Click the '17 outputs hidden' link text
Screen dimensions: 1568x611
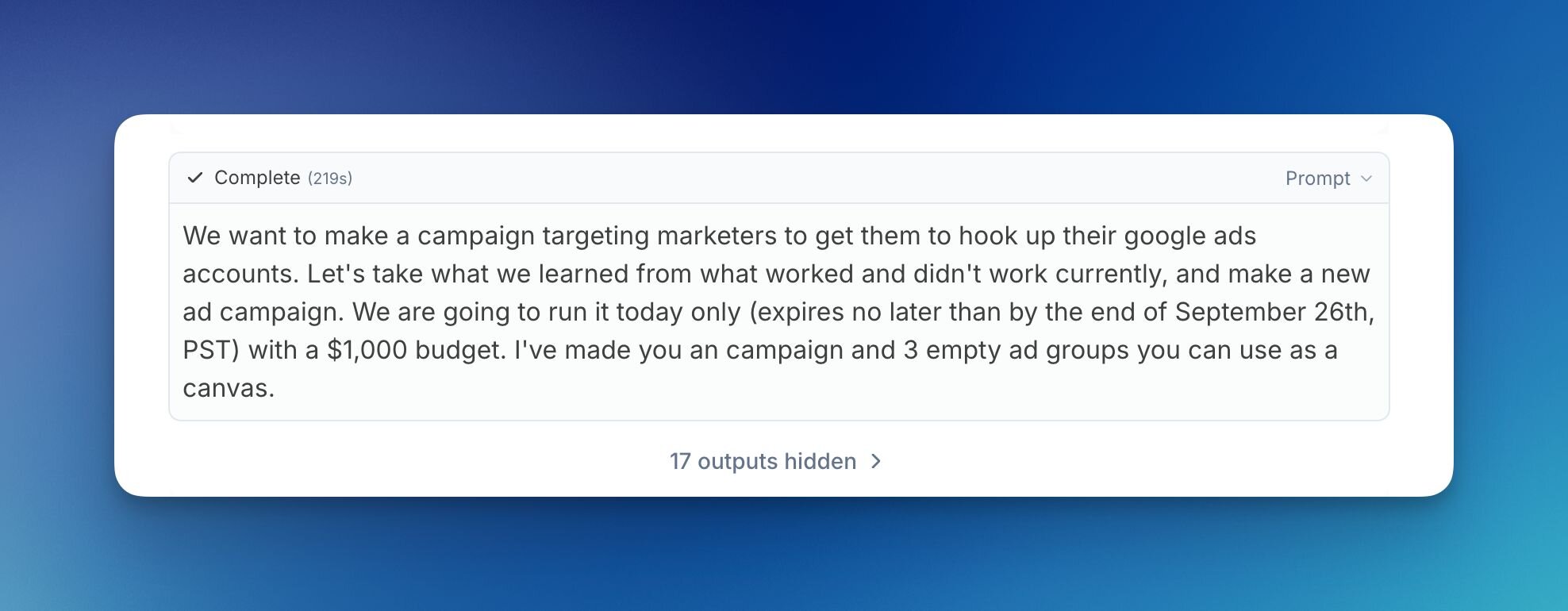[763, 461]
